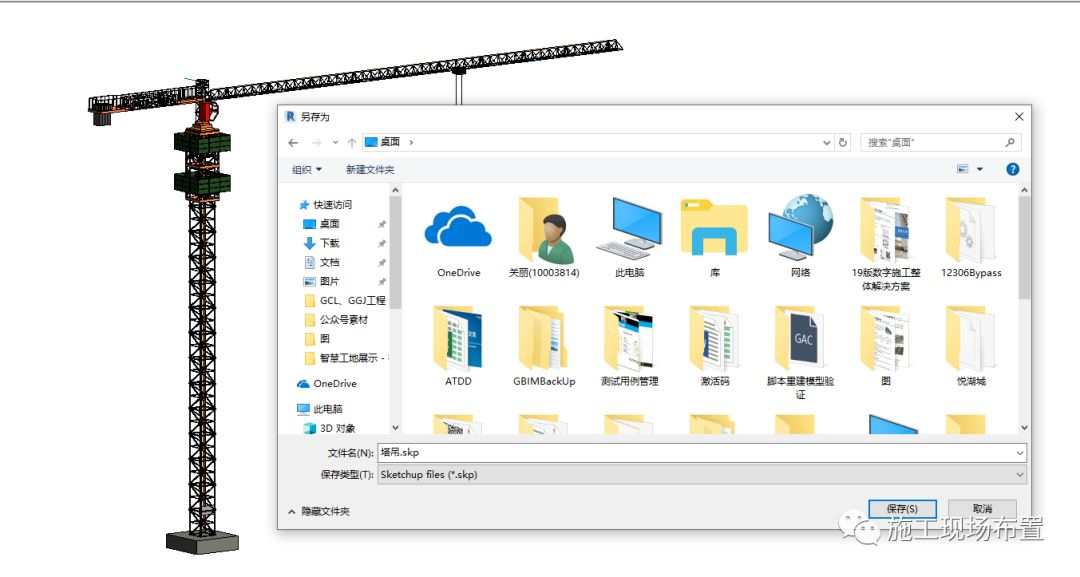
Task: Expand the 桌面 breadcrumb chevron
Action: (x=411, y=143)
